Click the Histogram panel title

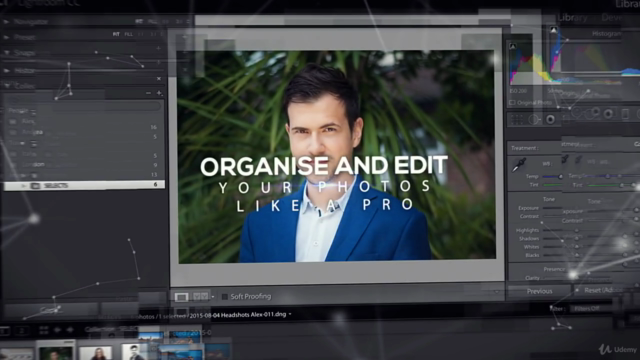point(607,34)
